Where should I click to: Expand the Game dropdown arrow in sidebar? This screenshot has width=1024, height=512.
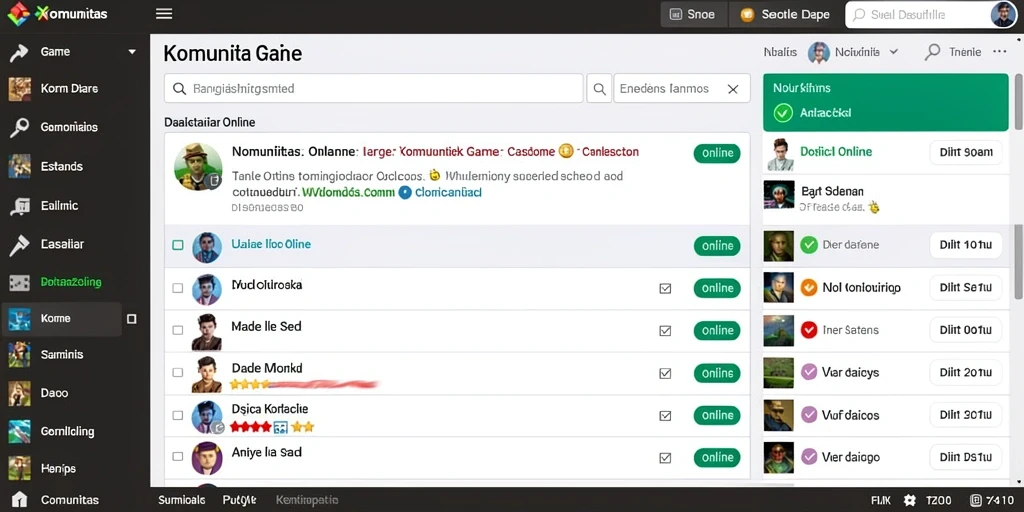[x=133, y=52]
